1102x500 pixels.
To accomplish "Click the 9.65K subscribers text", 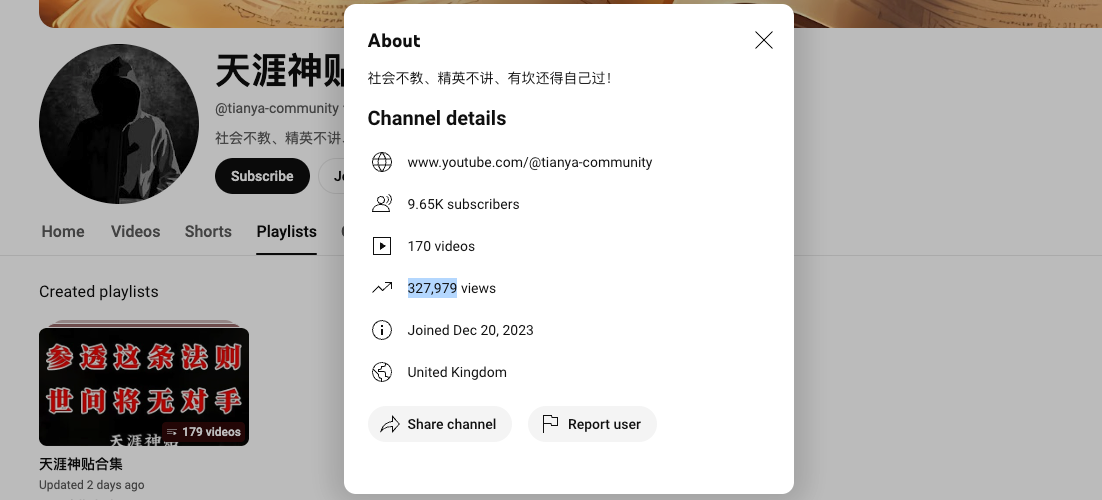I will pos(463,204).
